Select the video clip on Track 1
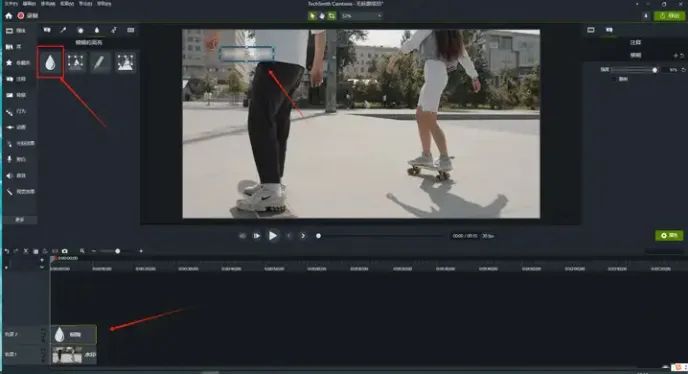The height and width of the screenshot is (374, 688). pyautogui.click(x=74, y=355)
